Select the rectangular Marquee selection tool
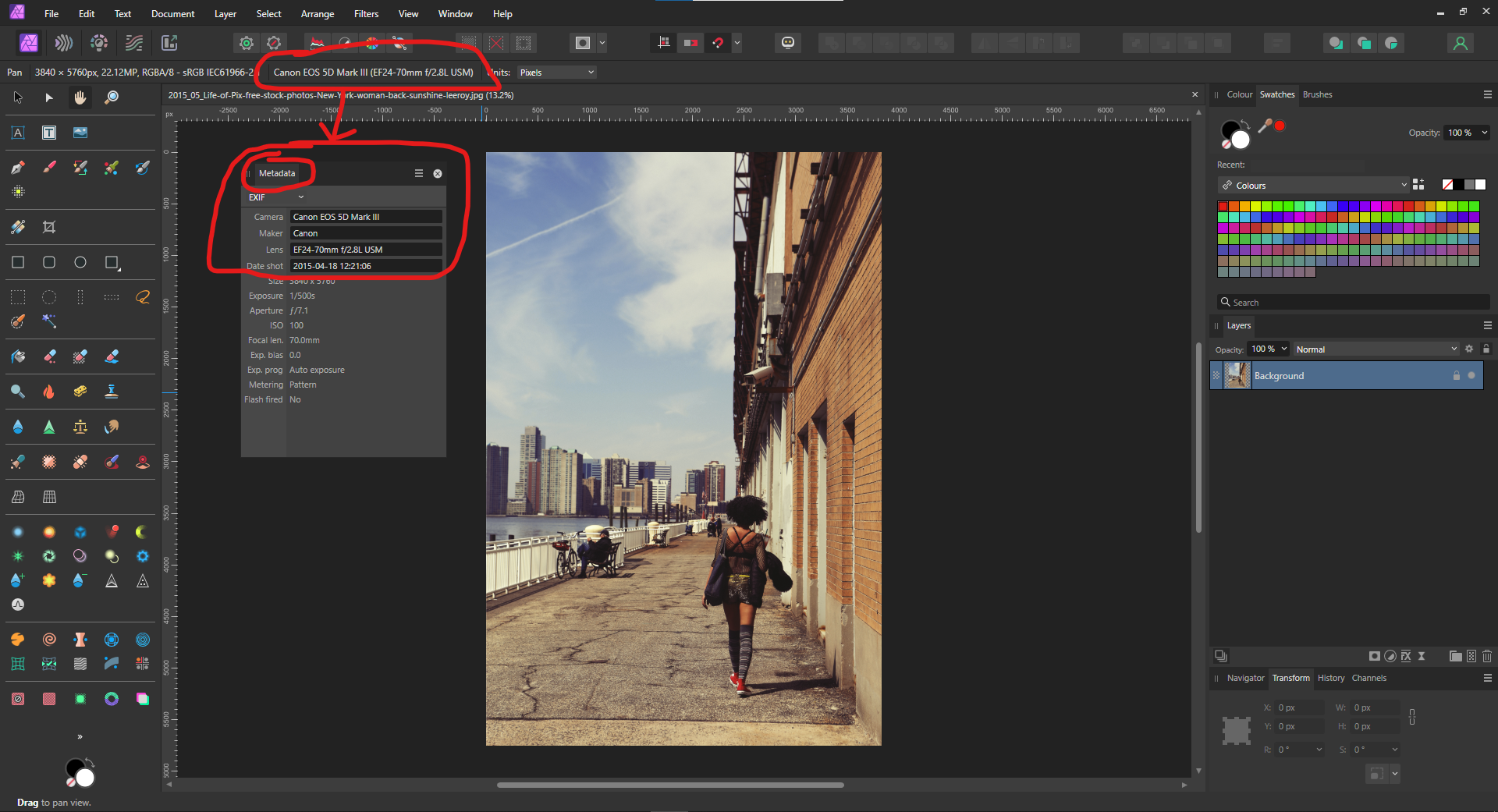The height and width of the screenshot is (812, 1498). pos(18,296)
